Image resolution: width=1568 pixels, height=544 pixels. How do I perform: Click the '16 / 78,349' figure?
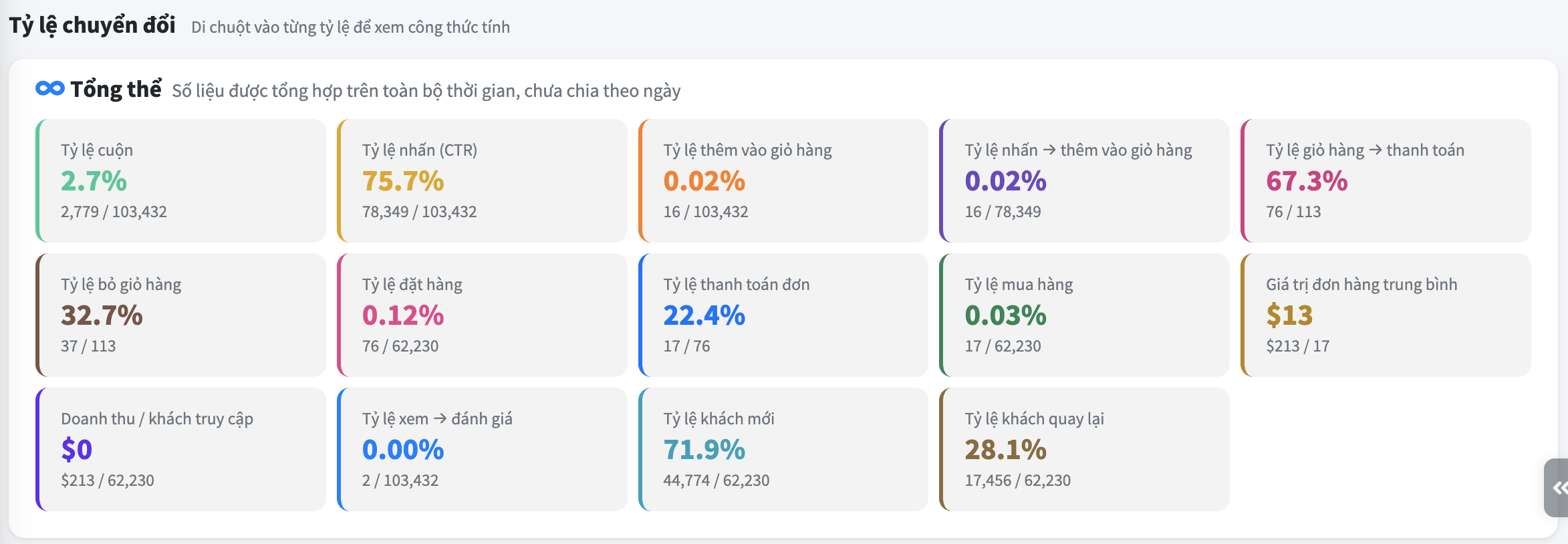(1003, 211)
